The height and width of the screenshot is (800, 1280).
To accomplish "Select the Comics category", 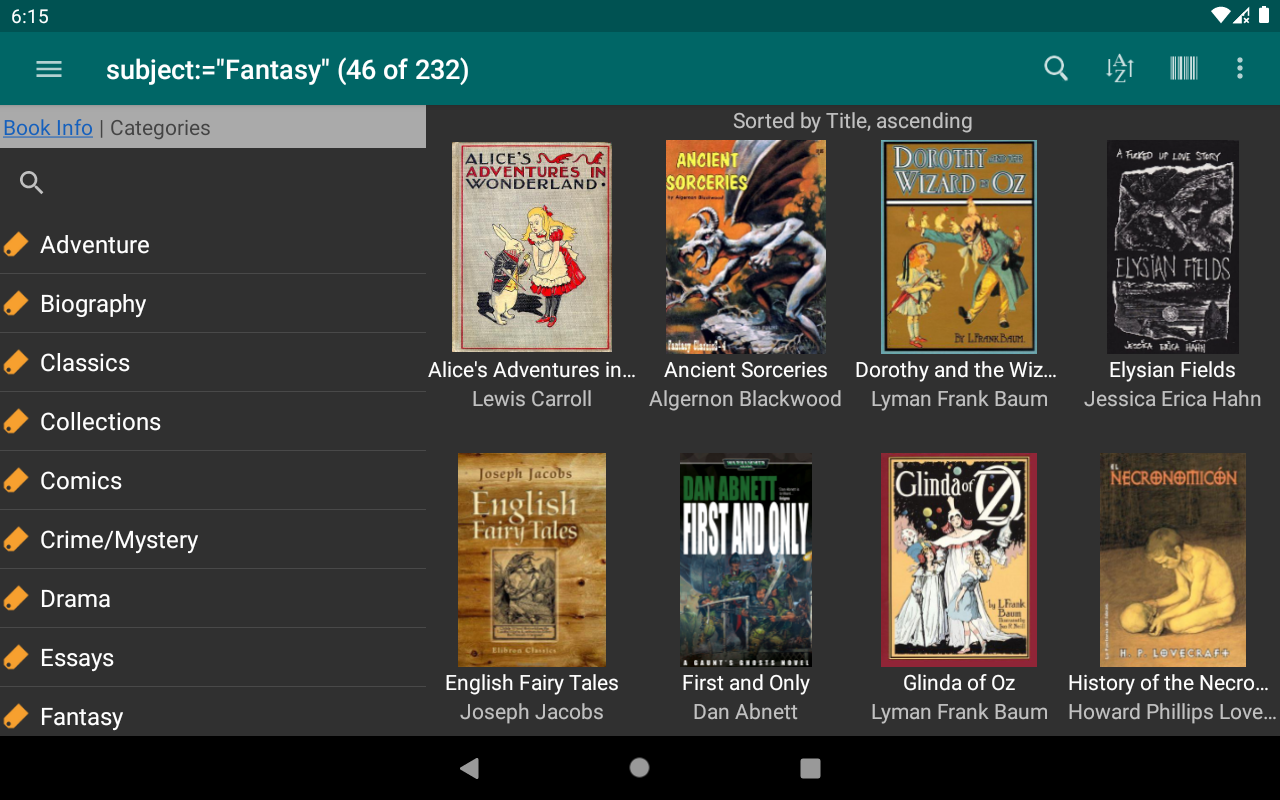I will [81, 480].
